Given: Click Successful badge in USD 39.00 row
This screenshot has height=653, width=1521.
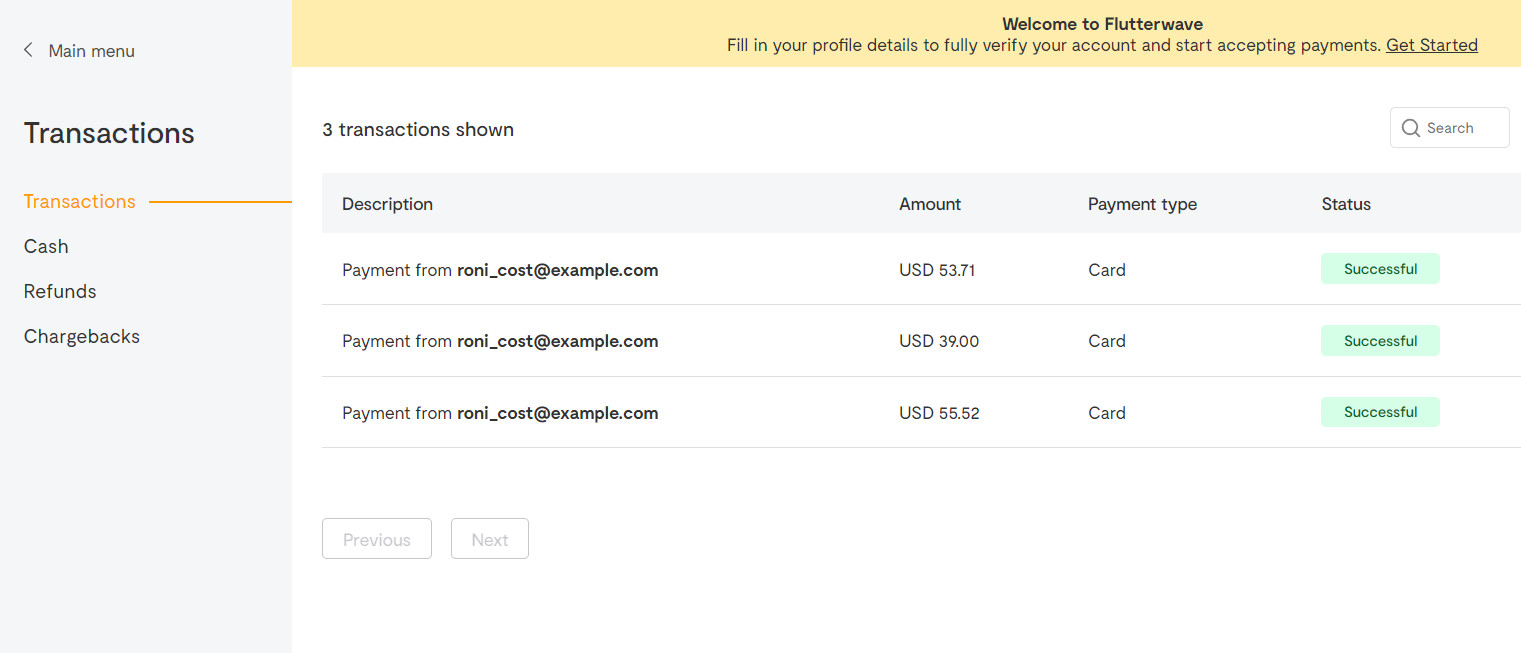Looking at the screenshot, I should tap(1380, 341).
